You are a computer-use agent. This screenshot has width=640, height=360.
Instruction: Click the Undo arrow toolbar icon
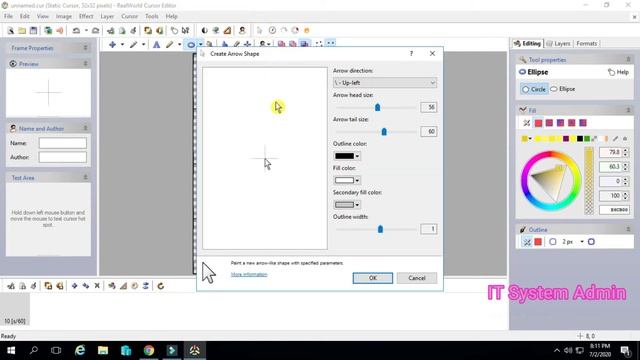(x=76, y=31)
